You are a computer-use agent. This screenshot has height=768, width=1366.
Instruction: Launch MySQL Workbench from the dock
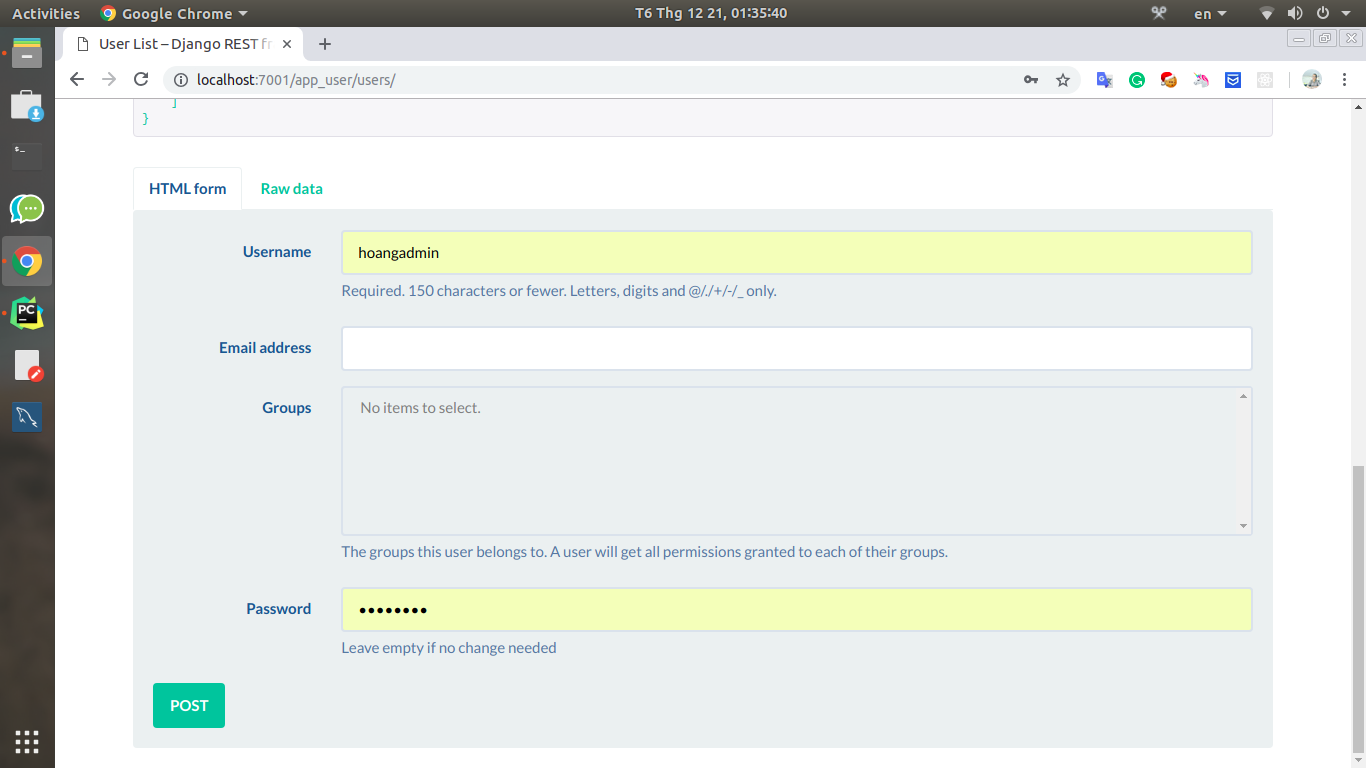[27, 417]
